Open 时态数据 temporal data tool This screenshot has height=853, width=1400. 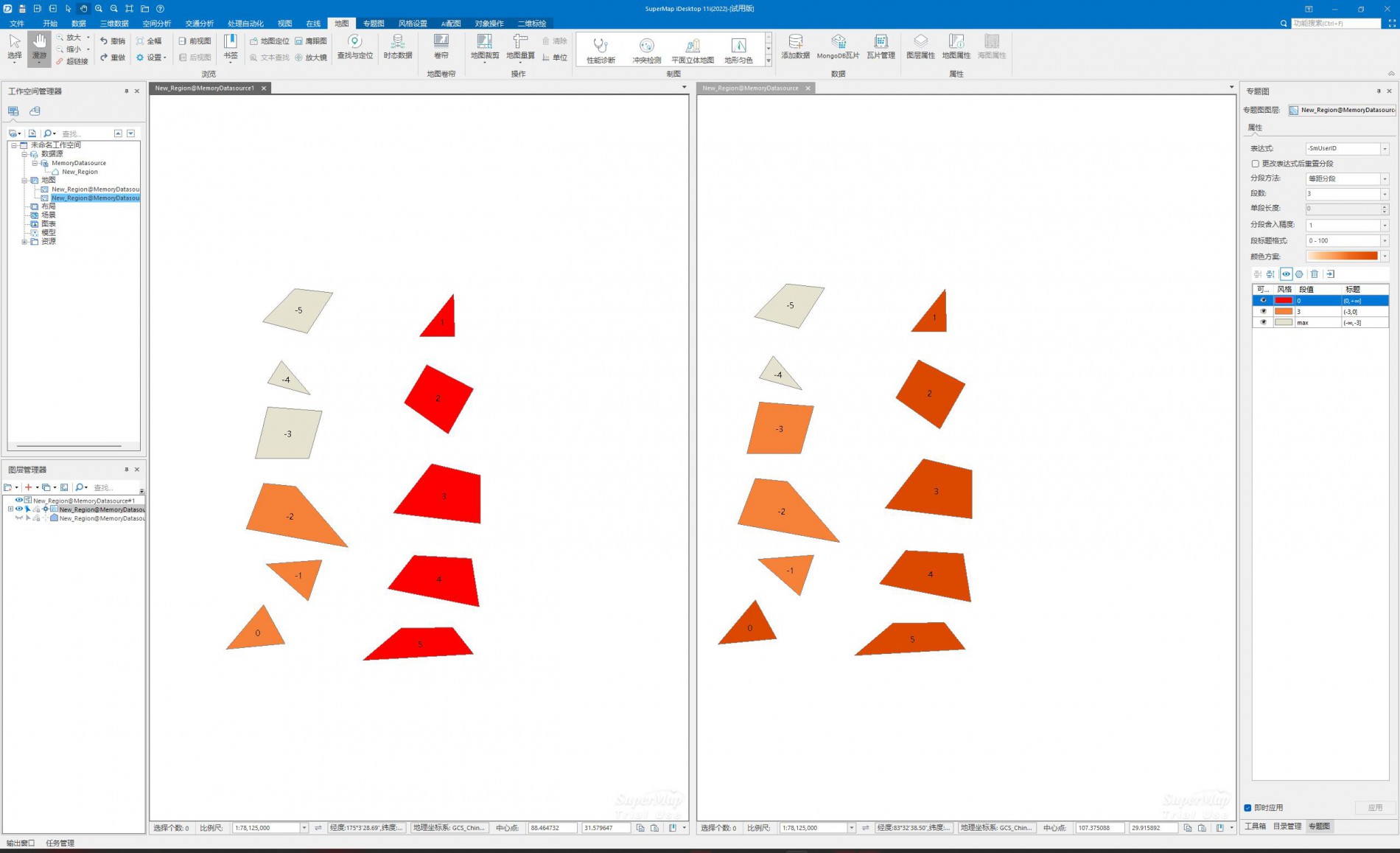[x=398, y=47]
